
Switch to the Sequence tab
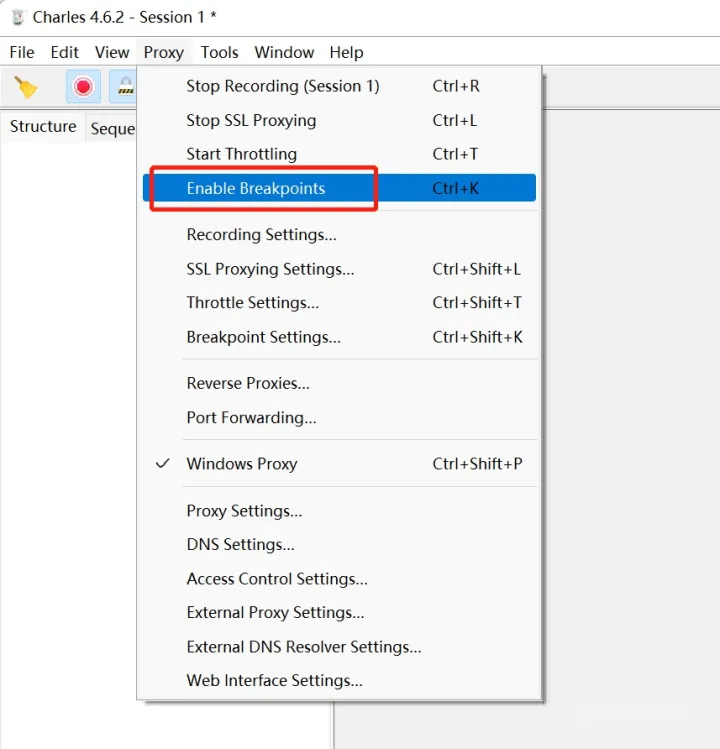point(113,128)
